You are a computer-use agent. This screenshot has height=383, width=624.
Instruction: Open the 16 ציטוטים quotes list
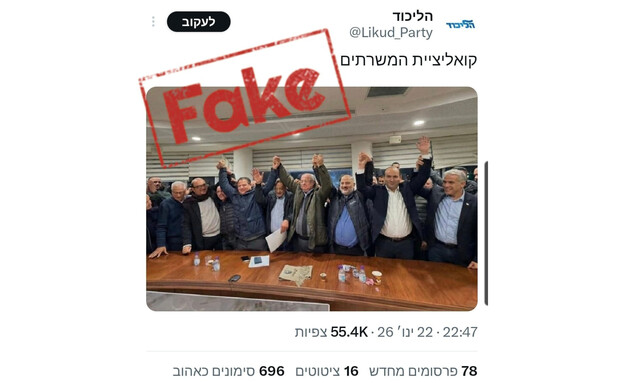click(x=327, y=371)
